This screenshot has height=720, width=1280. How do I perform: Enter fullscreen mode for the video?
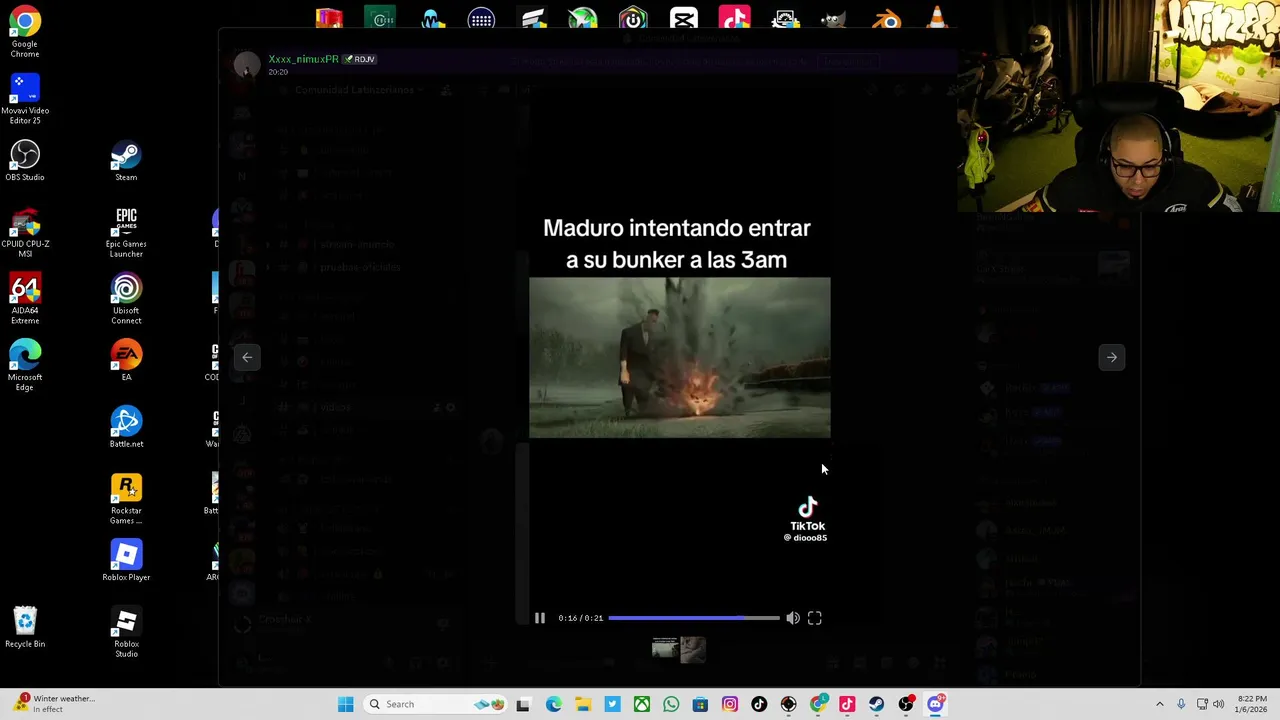[x=815, y=618]
